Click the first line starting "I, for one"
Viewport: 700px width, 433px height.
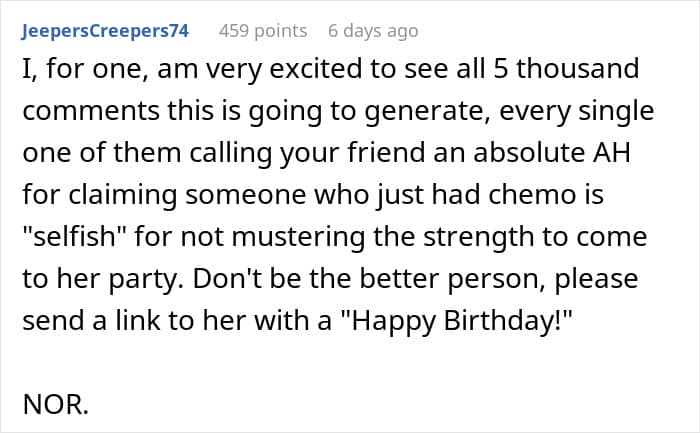coord(331,69)
